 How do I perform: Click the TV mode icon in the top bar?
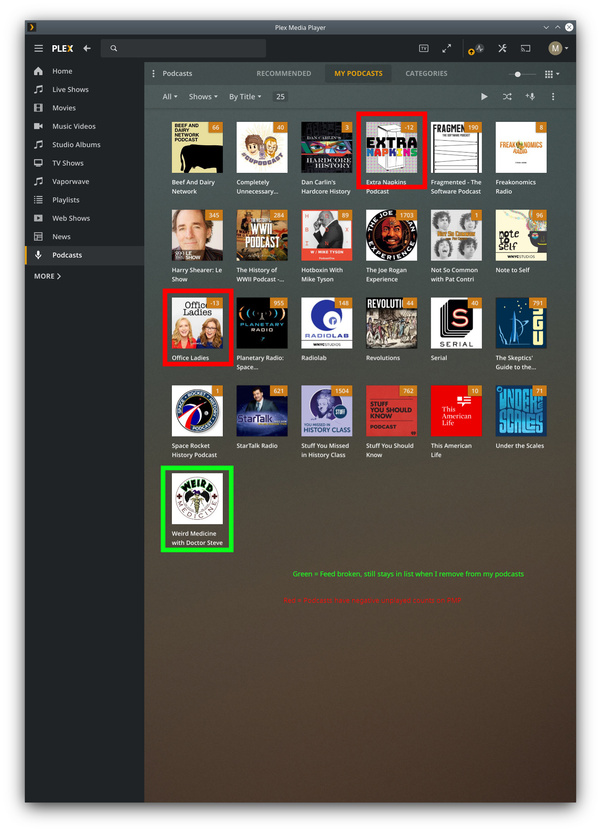coord(424,48)
